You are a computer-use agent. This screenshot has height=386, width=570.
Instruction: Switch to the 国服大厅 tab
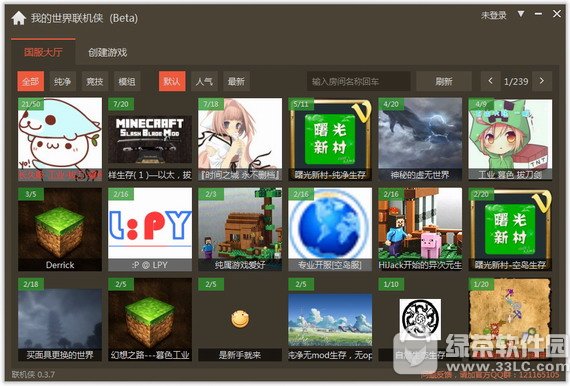tap(43, 52)
